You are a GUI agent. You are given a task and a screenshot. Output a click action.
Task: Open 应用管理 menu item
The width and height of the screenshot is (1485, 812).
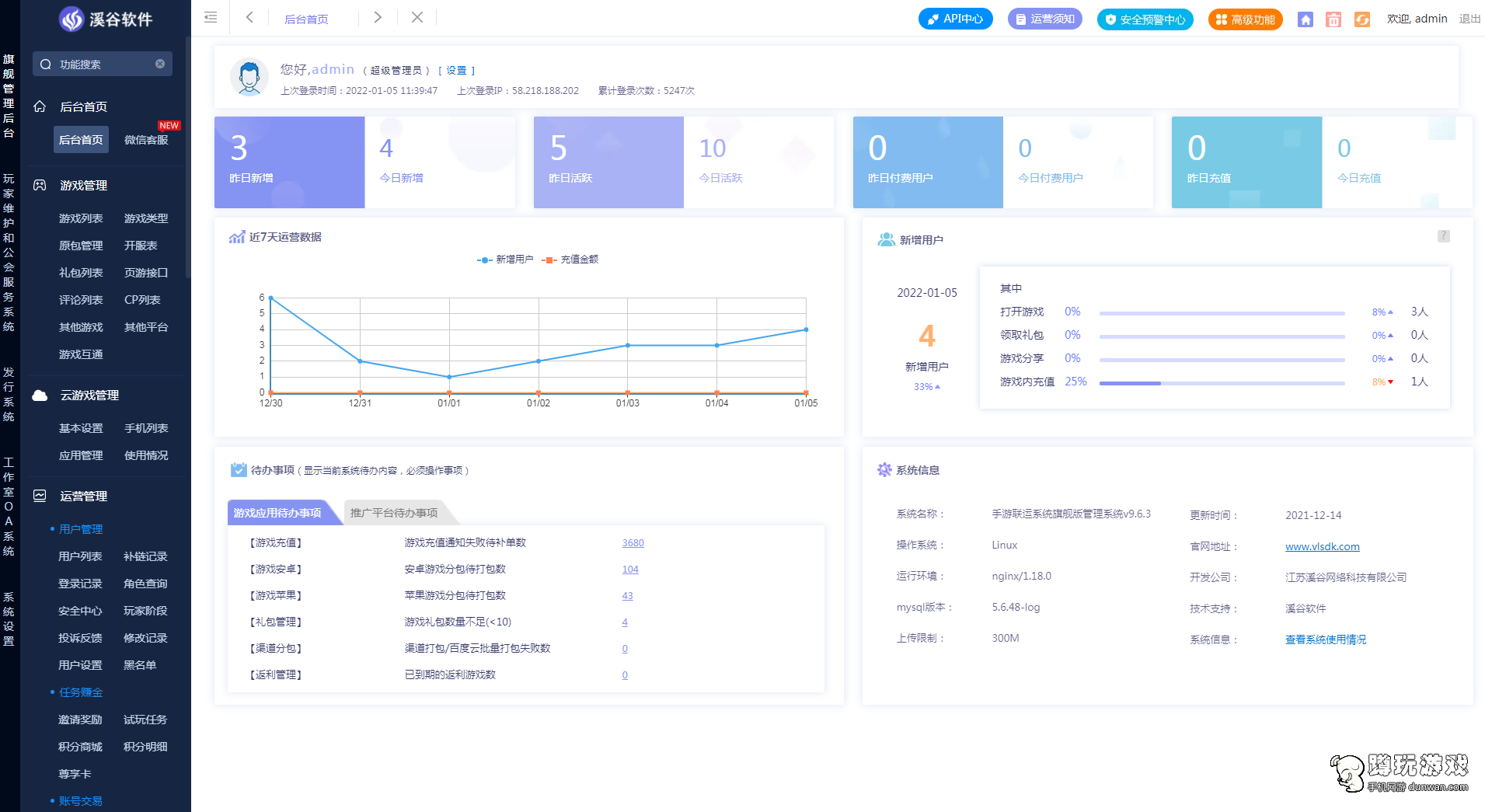[81, 455]
